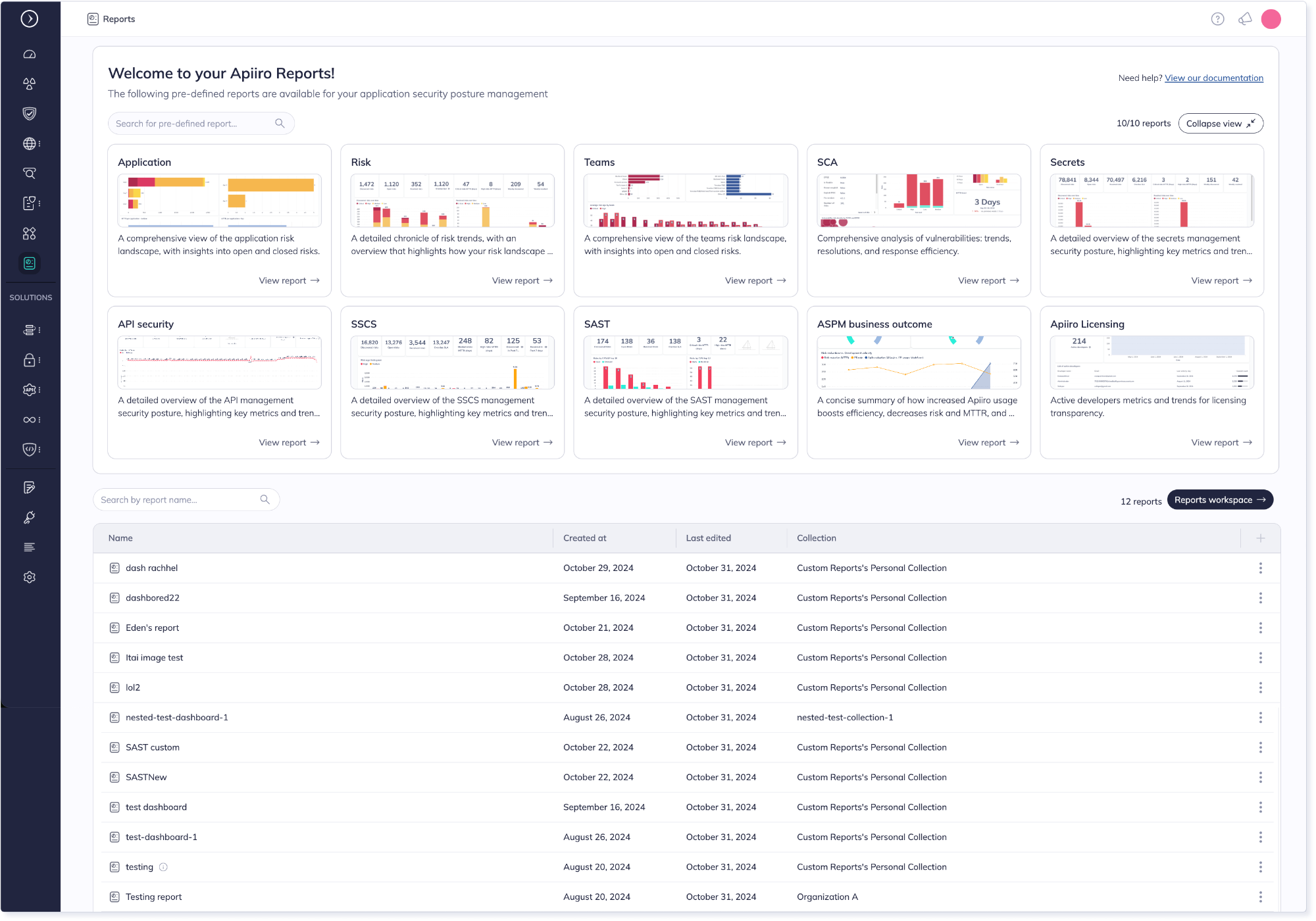Screen dimensions: 1316x921
Task: View report for Teams card
Action: pos(755,280)
